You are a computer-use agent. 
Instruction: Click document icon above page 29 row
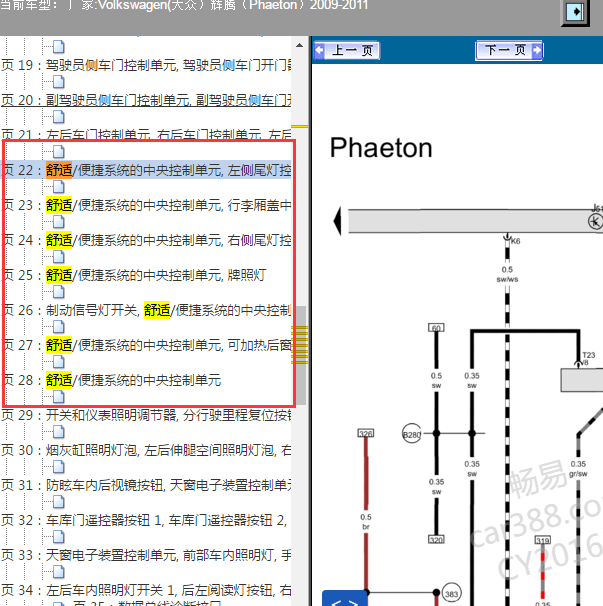[x=58, y=397]
